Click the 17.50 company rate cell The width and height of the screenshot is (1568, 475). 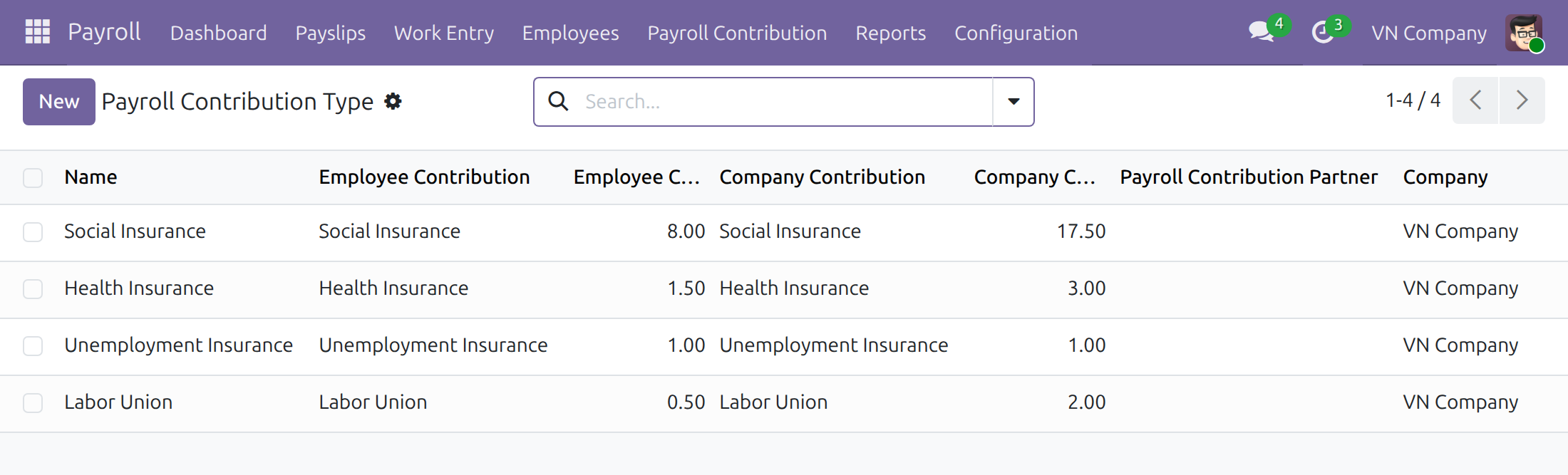click(1081, 231)
